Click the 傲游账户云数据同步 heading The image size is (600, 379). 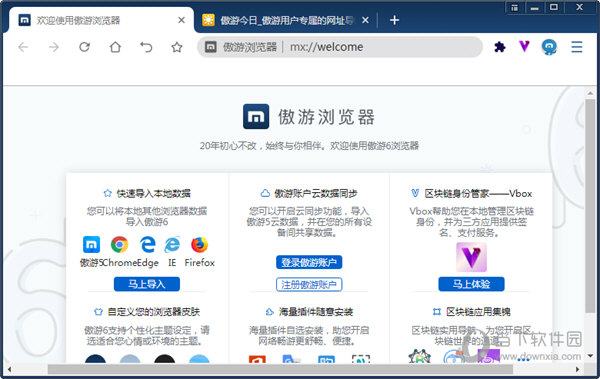click(316, 194)
